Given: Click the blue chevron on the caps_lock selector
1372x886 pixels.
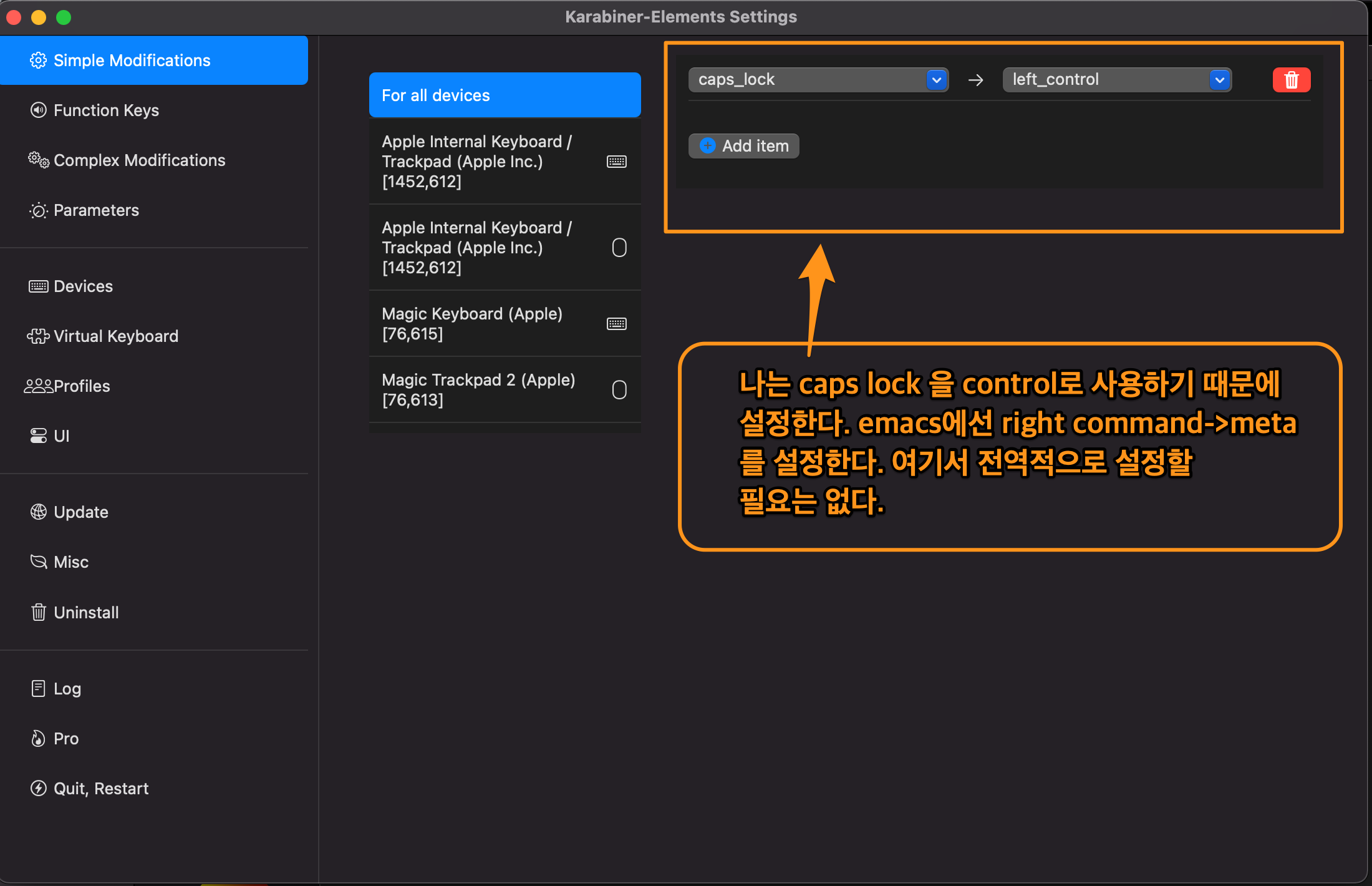Looking at the screenshot, I should pyautogui.click(x=936, y=80).
